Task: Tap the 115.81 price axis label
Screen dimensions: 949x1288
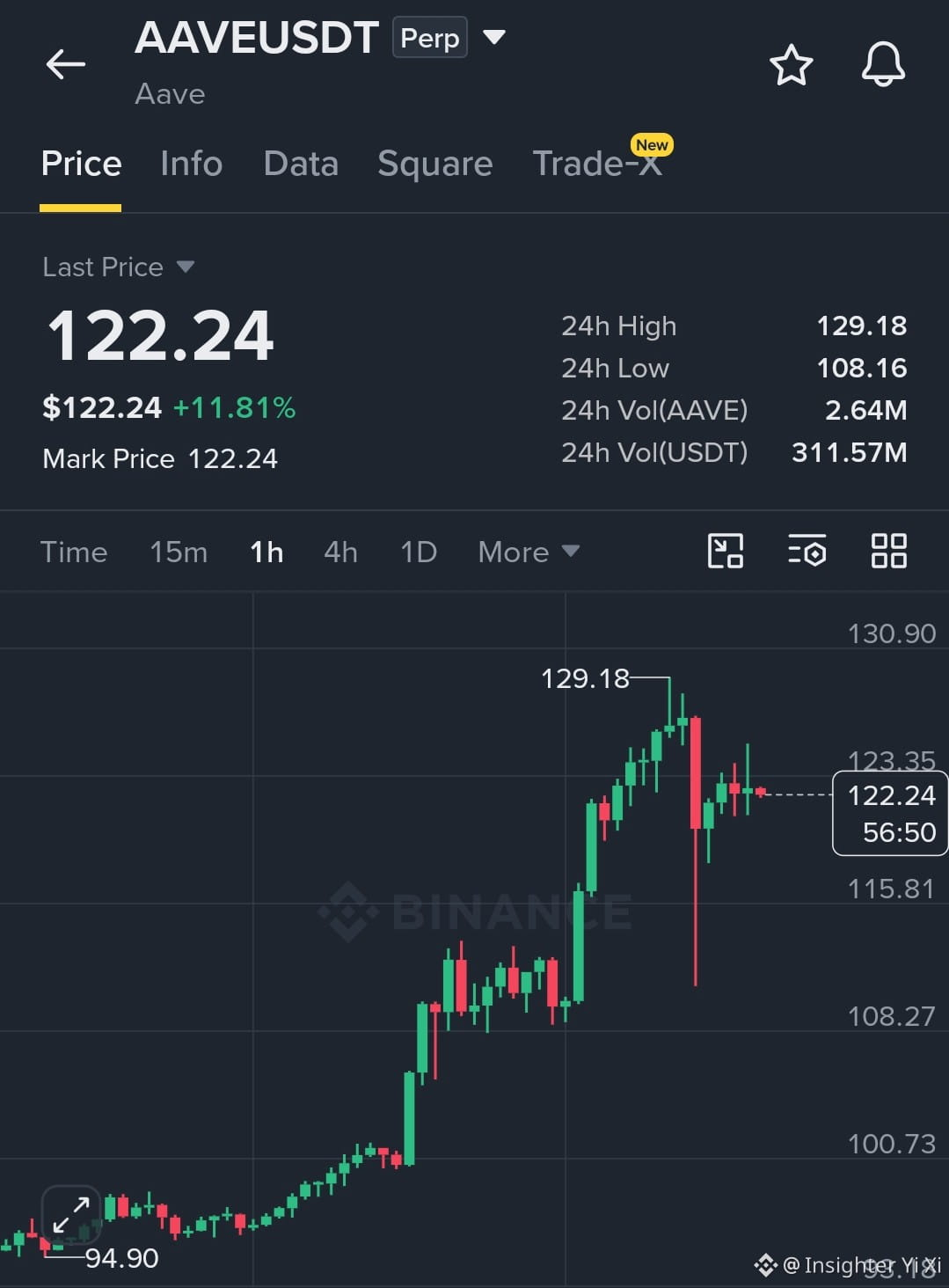Action: coord(892,889)
